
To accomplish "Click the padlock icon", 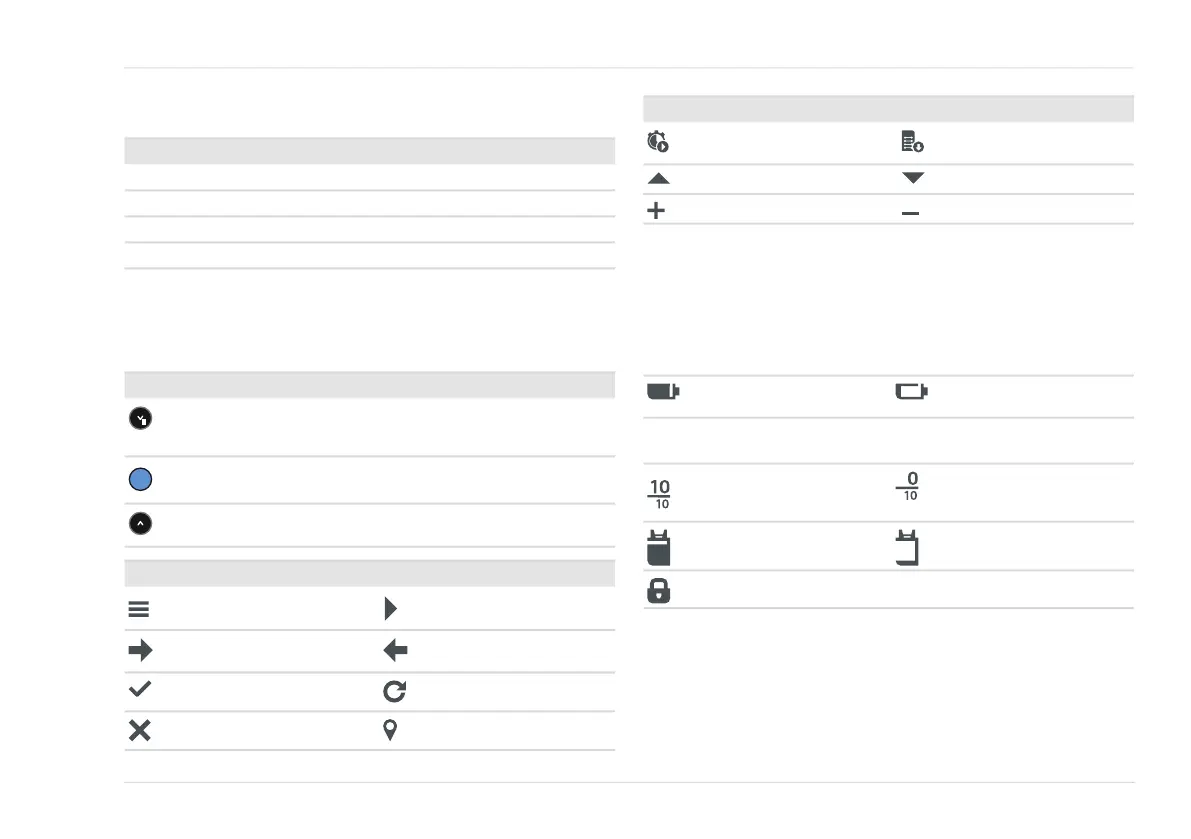I will click(659, 590).
